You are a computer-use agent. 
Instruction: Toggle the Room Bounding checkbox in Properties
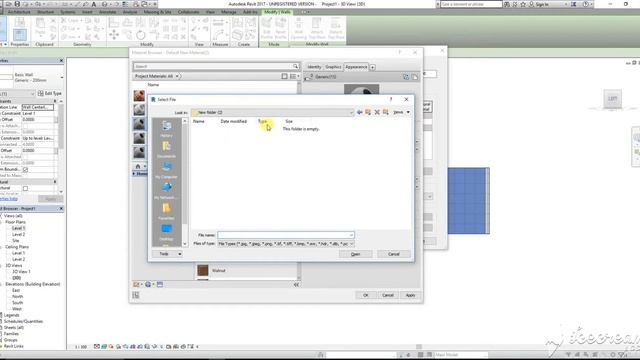25,169
